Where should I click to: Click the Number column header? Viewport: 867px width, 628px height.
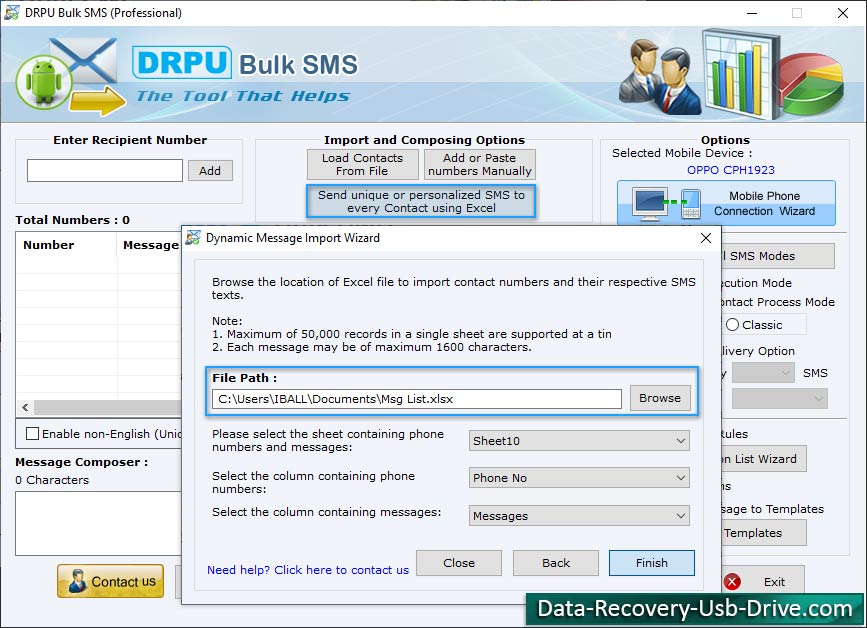[49, 245]
